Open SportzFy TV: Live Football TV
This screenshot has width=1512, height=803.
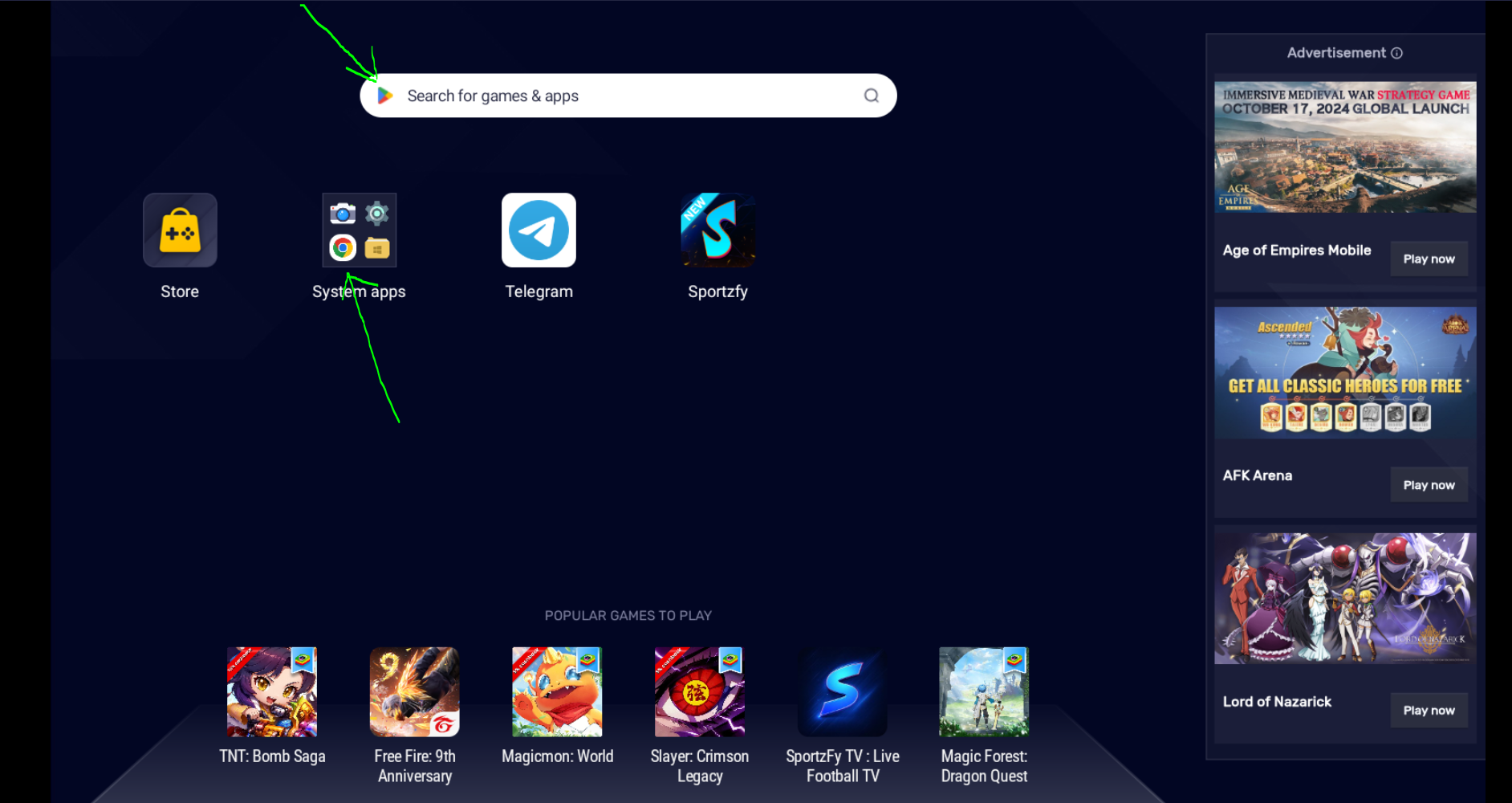click(843, 692)
